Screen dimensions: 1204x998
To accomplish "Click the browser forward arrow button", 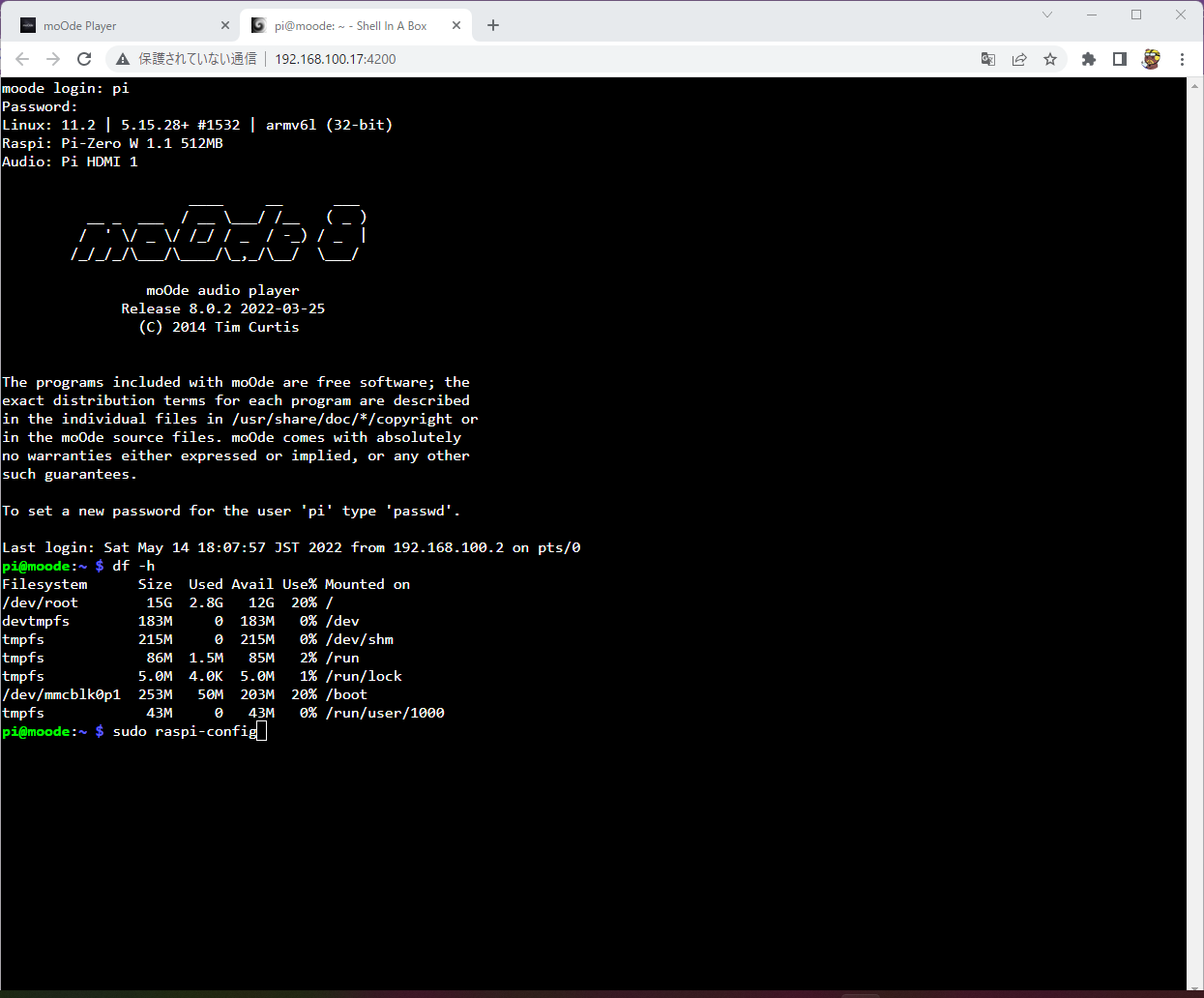I will tap(53, 59).
